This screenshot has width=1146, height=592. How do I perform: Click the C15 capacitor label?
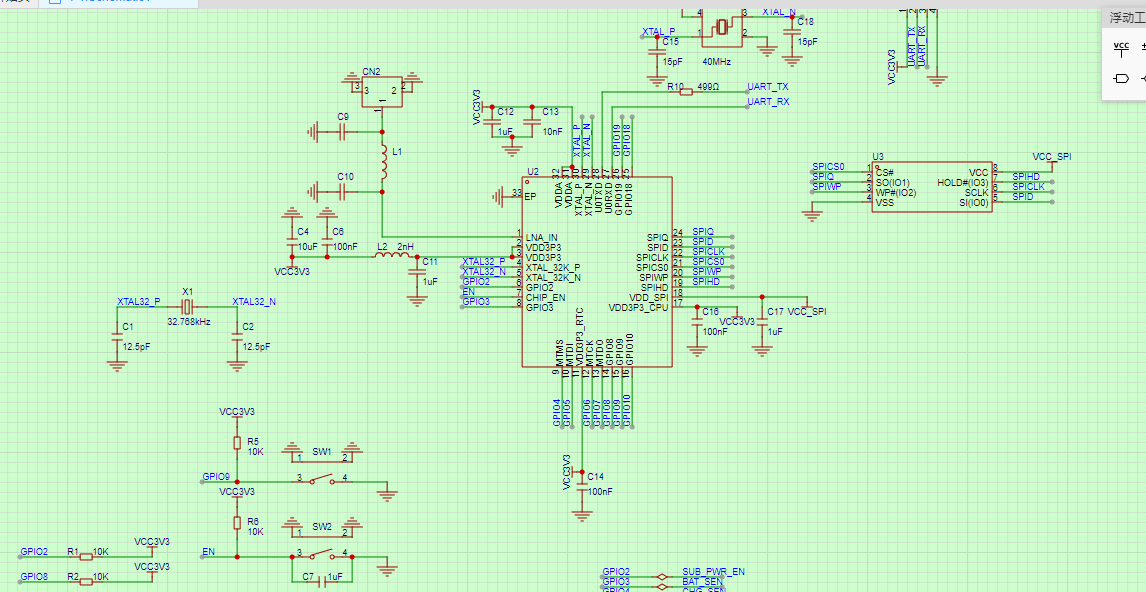[x=670, y=42]
